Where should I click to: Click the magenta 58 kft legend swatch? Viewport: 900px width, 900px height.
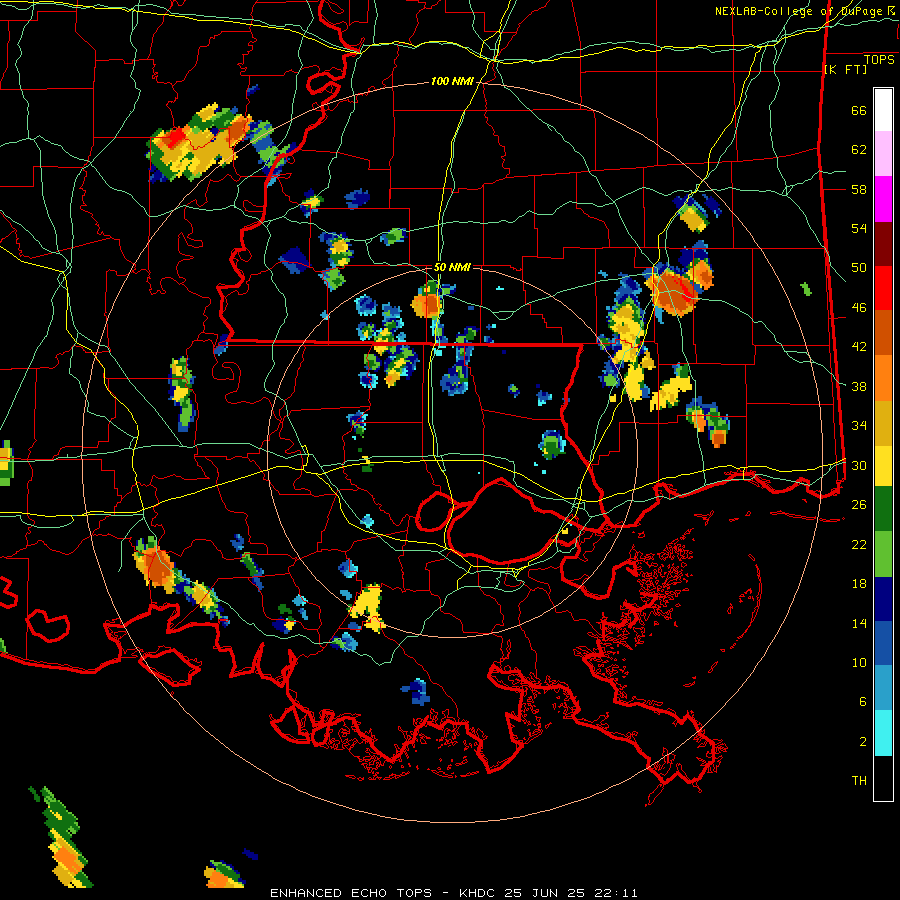click(883, 199)
